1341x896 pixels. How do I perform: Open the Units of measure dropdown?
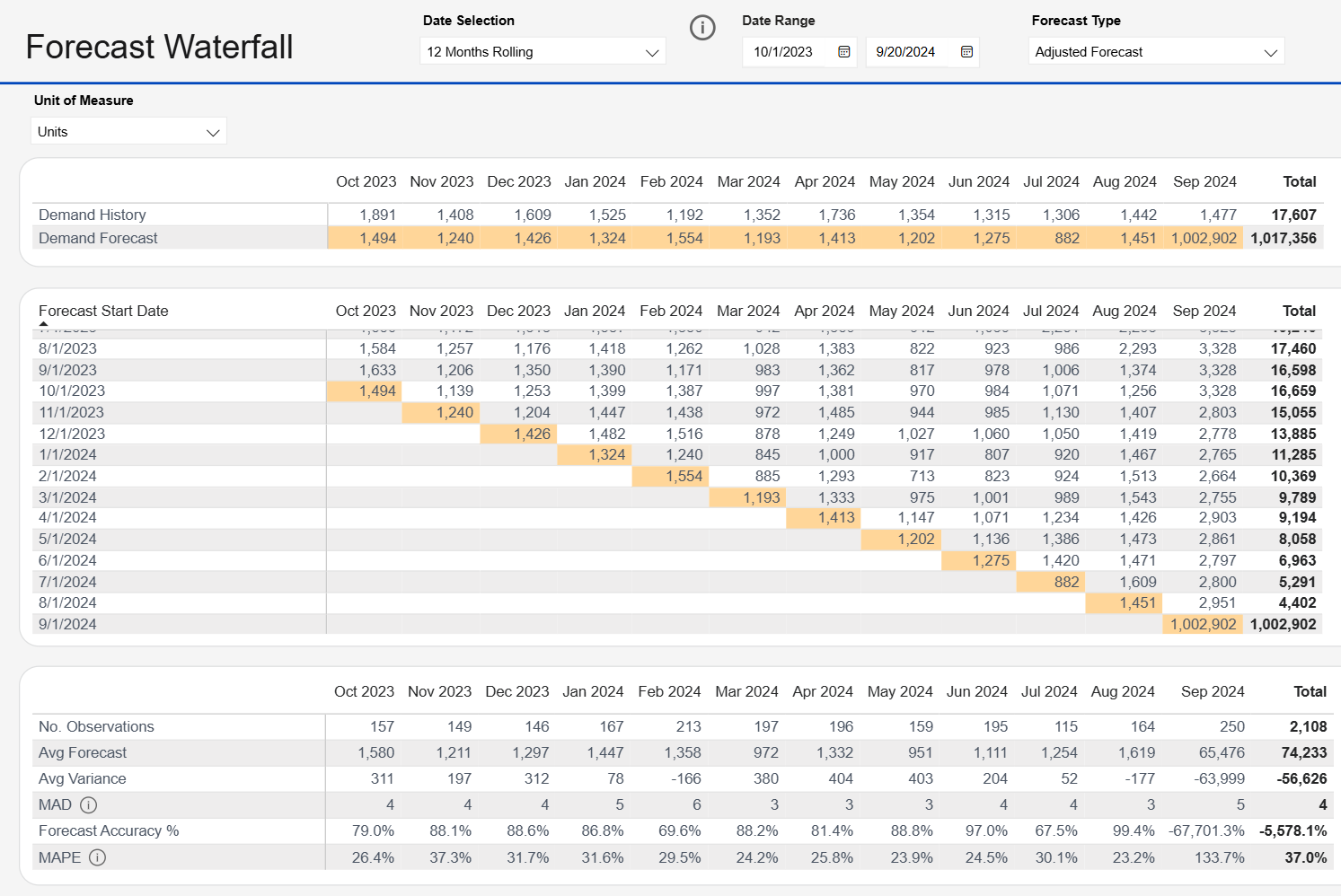tap(128, 132)
